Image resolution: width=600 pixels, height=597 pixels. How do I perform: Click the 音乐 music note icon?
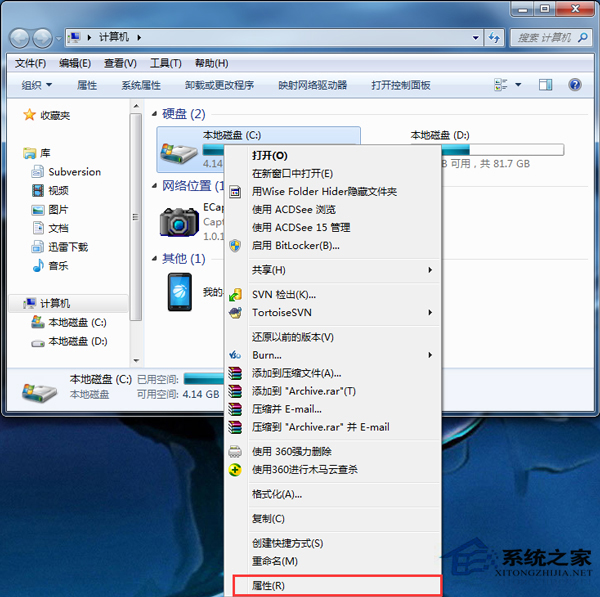(x=38, y=266)
